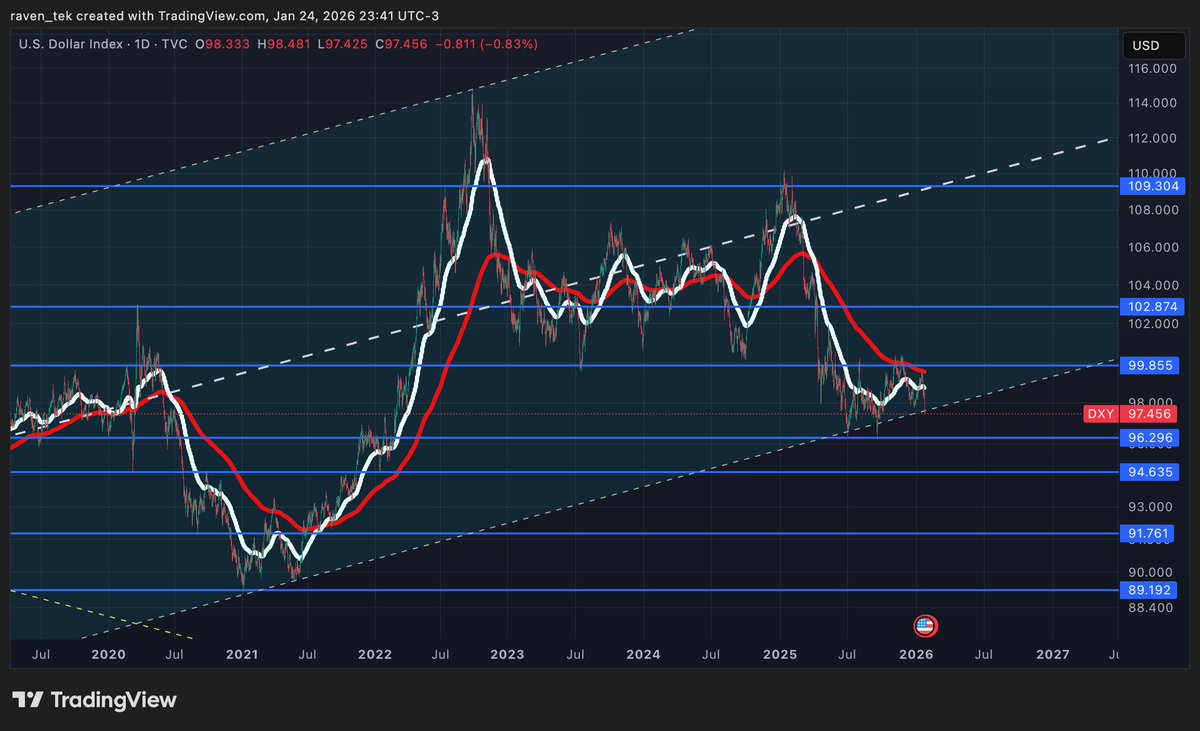Click the 102.000 price scale value

[1152, 324]
